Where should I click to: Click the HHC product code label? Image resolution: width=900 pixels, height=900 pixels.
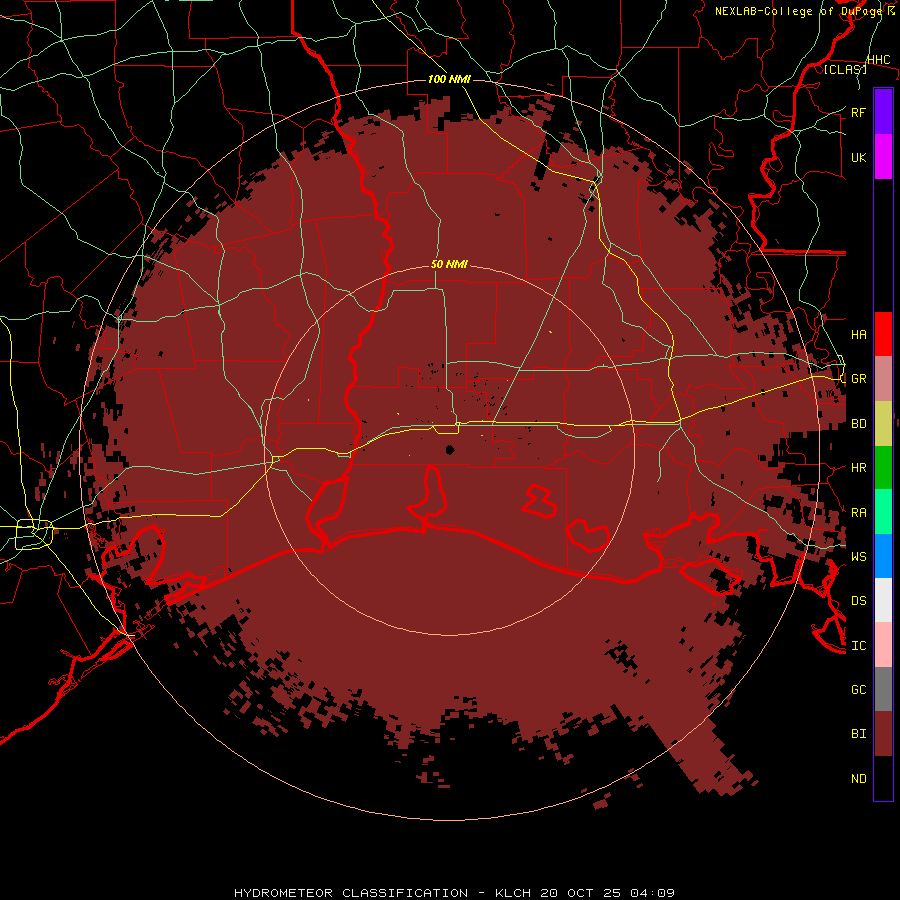point(878,60)
